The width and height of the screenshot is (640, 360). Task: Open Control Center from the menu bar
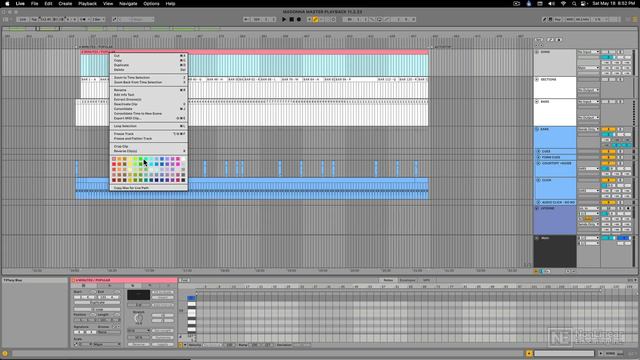(x=584, y=4)
